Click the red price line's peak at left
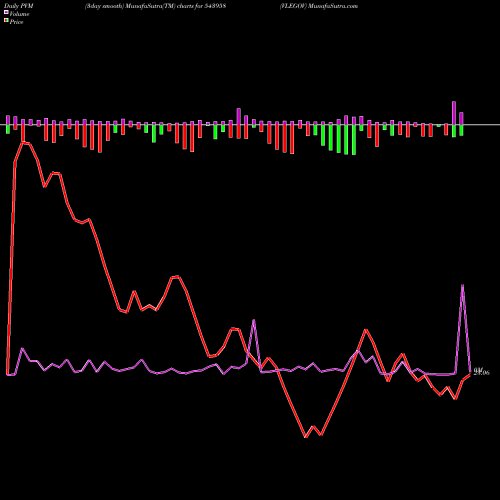The height and width of the screenshot is (500, 500). pyautogui.click(x=23, y=143)
